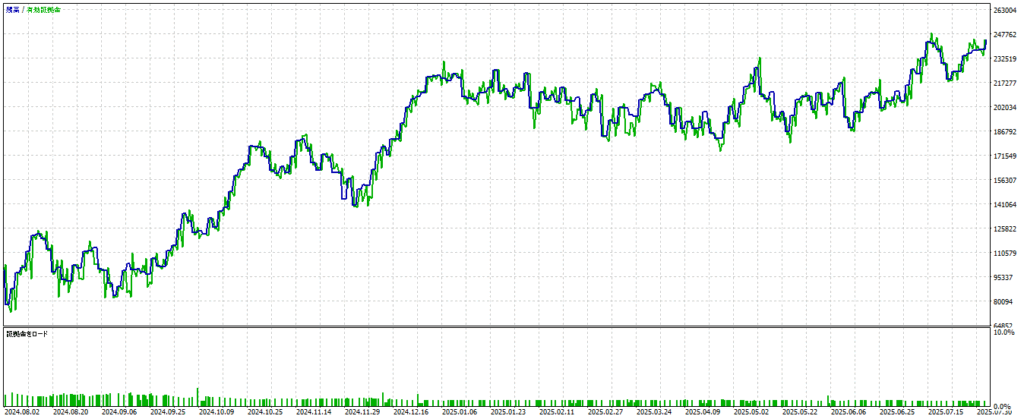Click the tallest deposit load bar near 2024.10.09
Screen dimensions: 1024x419
[199, 396]
